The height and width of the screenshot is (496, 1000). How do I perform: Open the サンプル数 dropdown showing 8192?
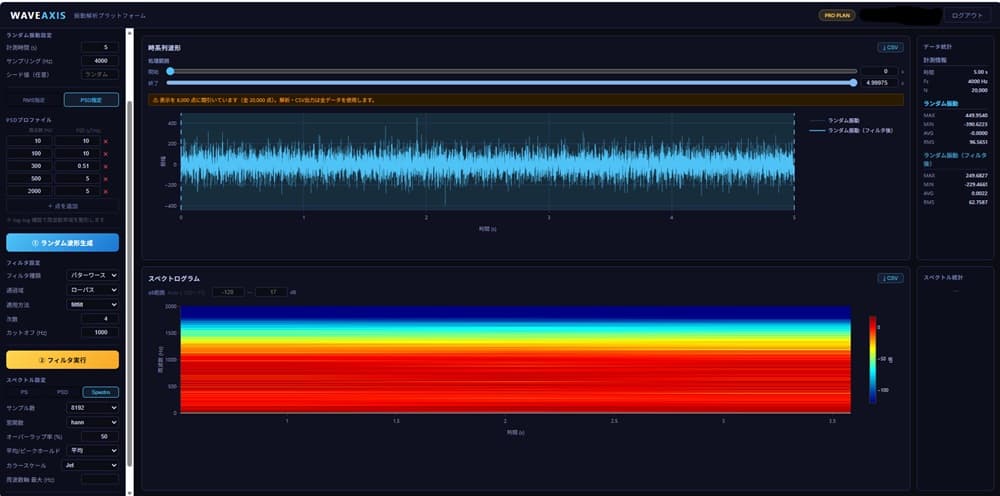(92, 407)
